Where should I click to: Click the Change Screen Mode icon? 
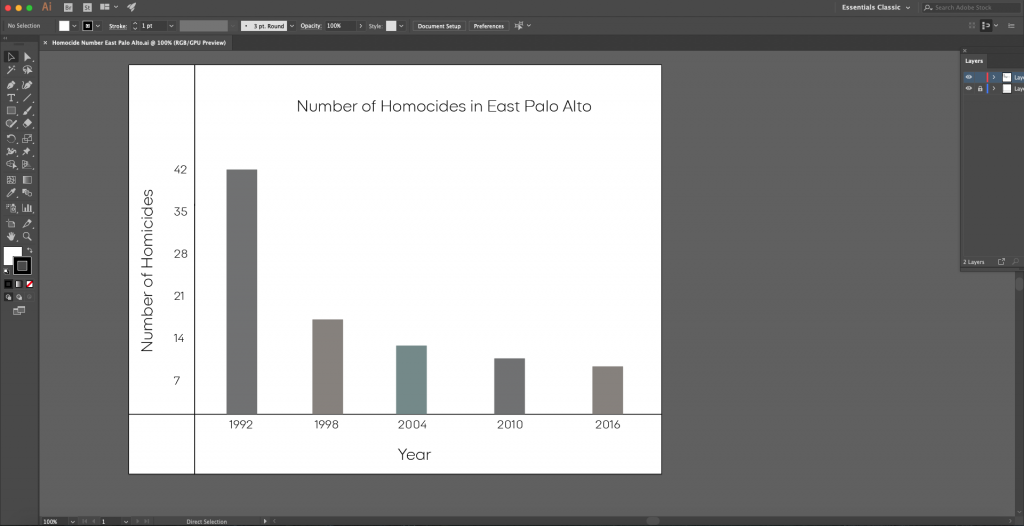(x=19, y=311)
